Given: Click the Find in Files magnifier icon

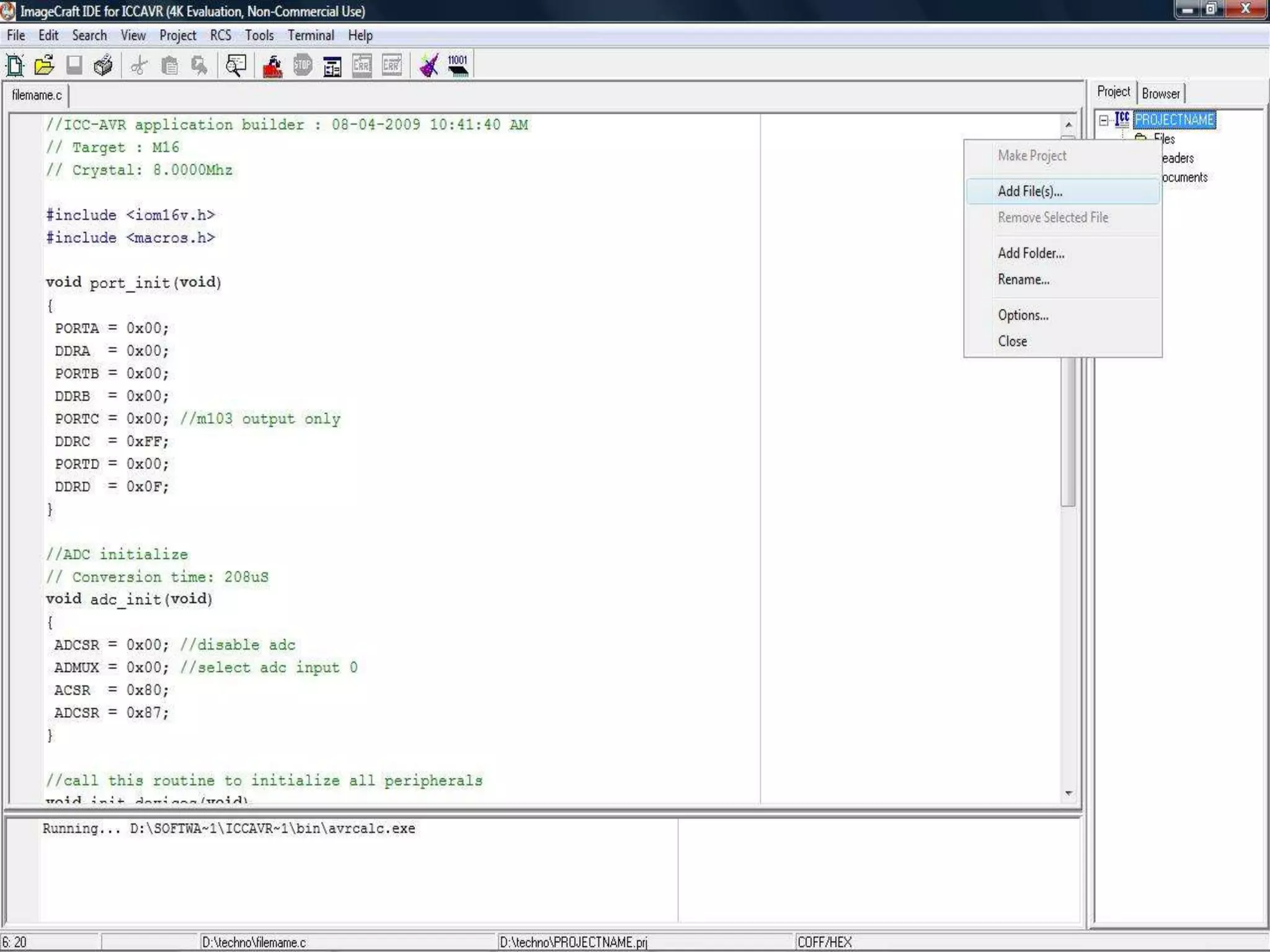Looking at the screenshot, I should coord(236,65).
